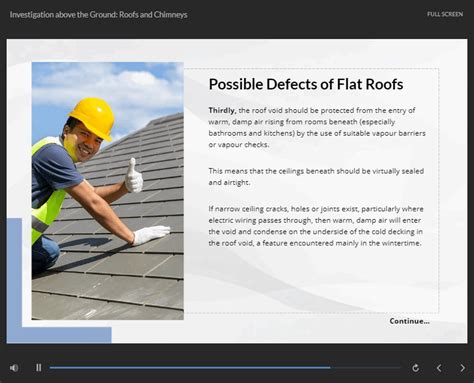Screen dimensions: 474x383
Task: Click the paragraph starting 'This means that the ceilings'
Action: pyautogui.click(x=316, y=177)
